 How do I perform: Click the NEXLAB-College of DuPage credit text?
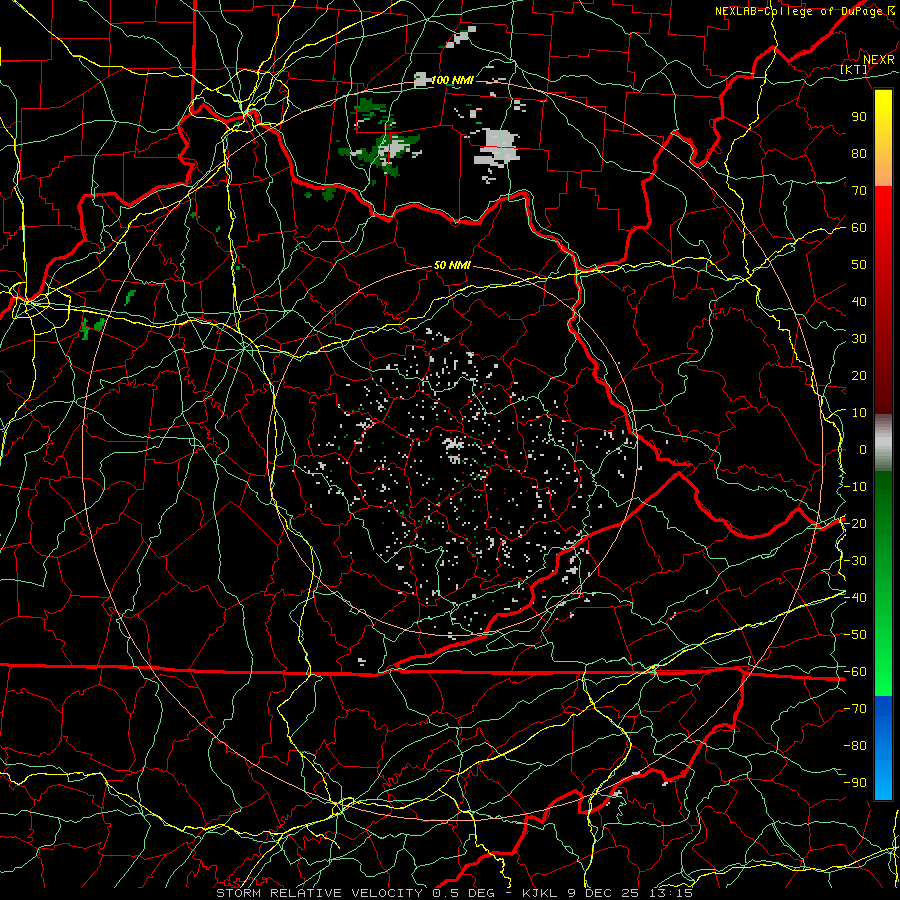[x=799, y=11]
